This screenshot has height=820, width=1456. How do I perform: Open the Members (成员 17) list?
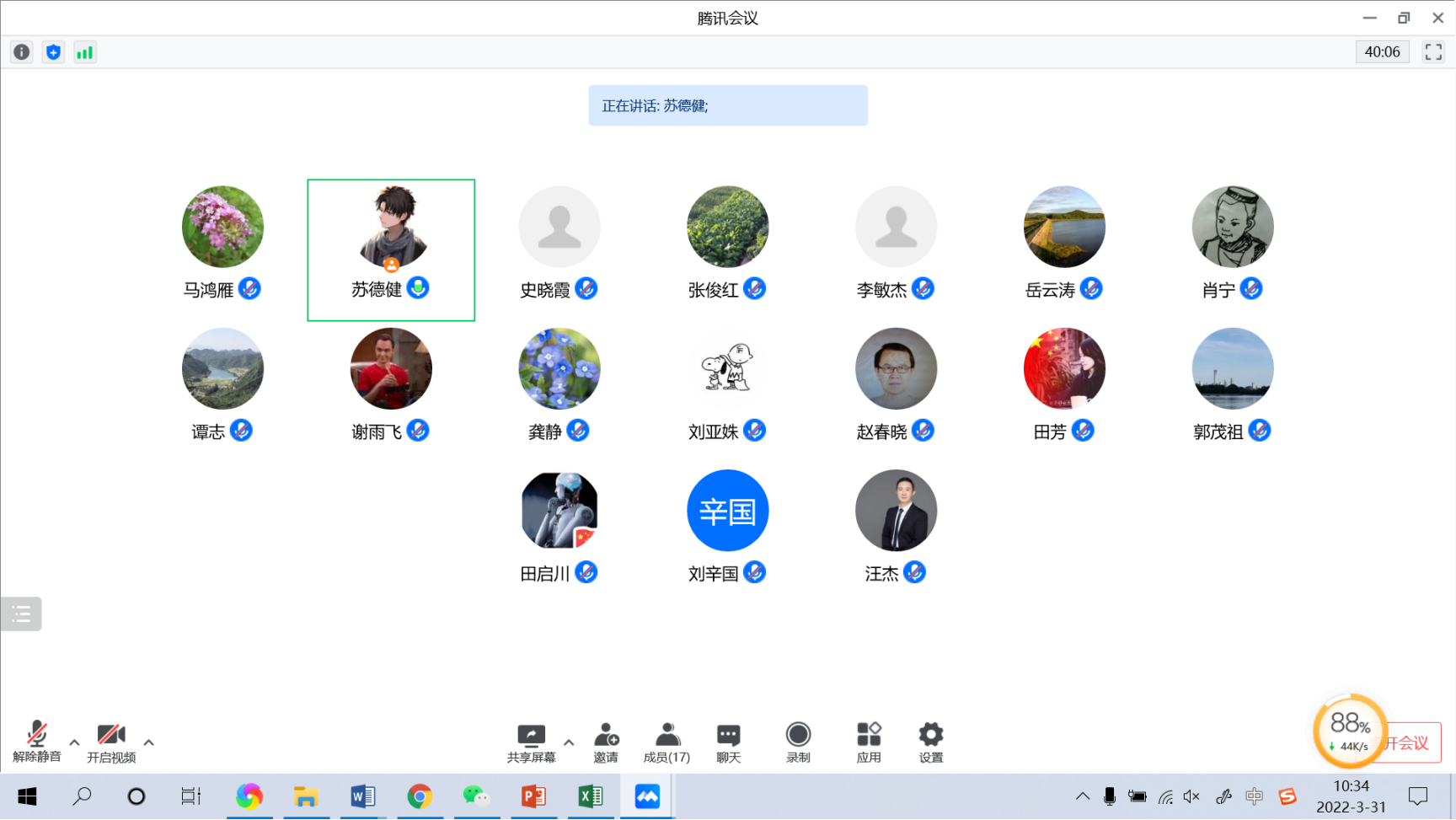(666, 742)
